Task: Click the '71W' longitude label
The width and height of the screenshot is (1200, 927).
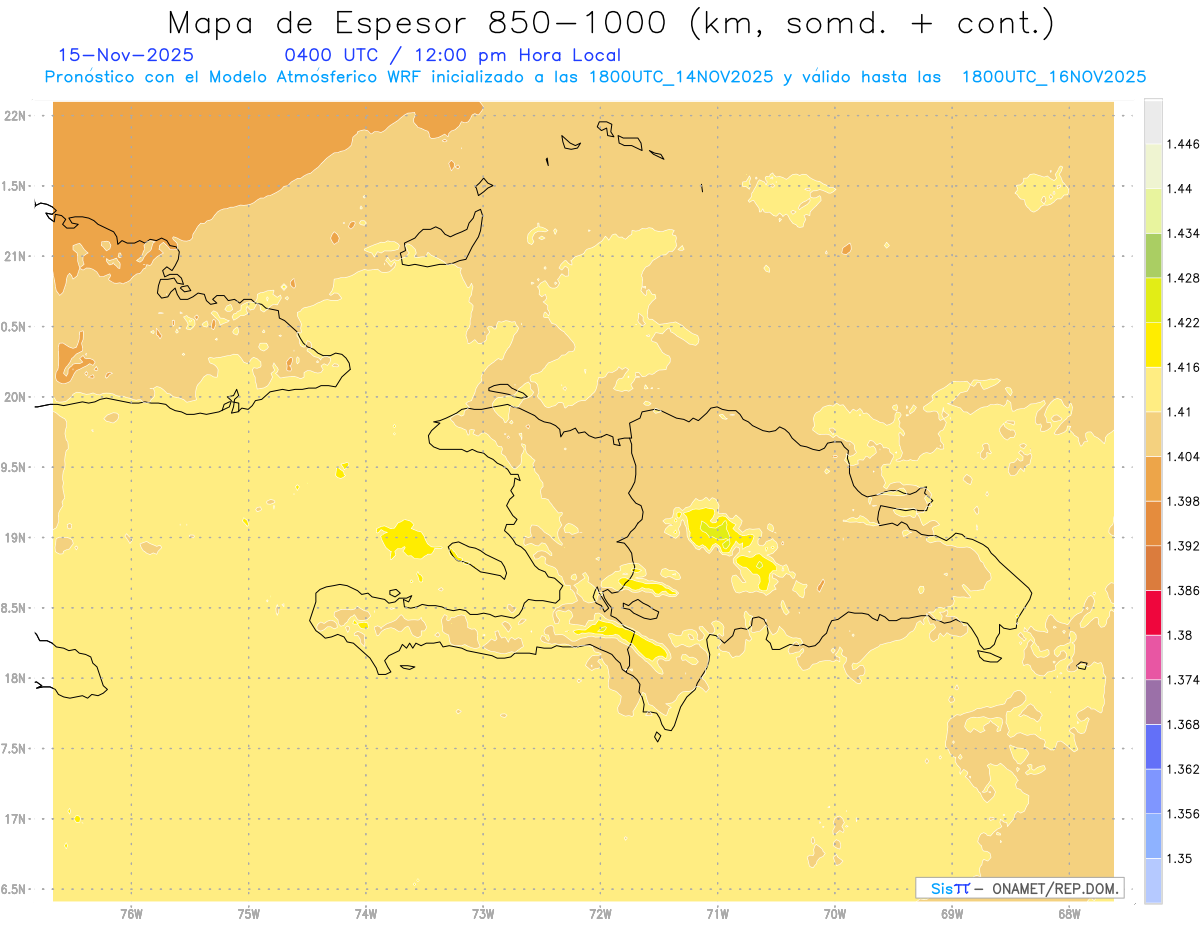Action: tap(717, 913)
